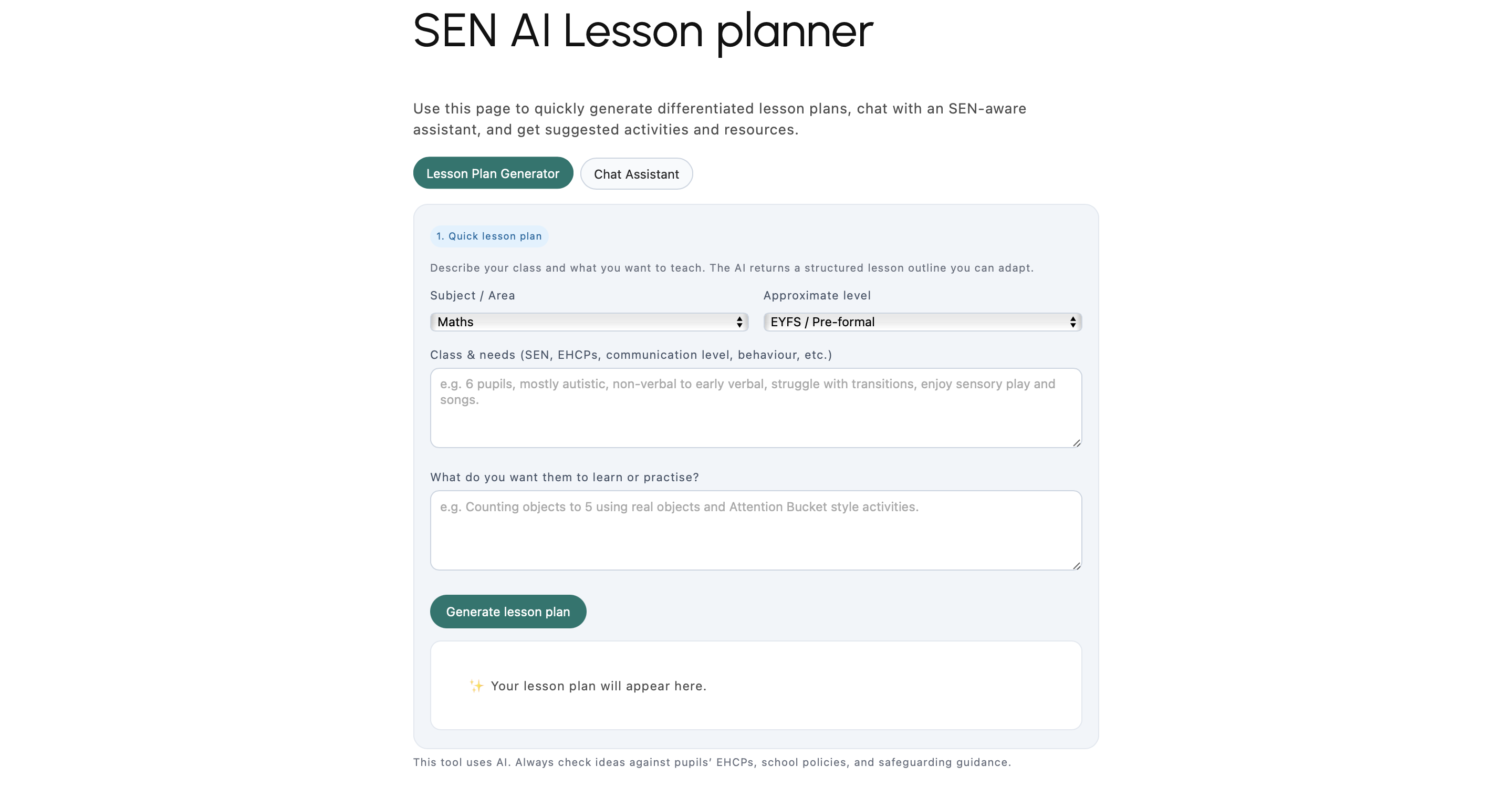
Task: Click the AI safeguarding disclaimer text
Action: coord(712,762)
